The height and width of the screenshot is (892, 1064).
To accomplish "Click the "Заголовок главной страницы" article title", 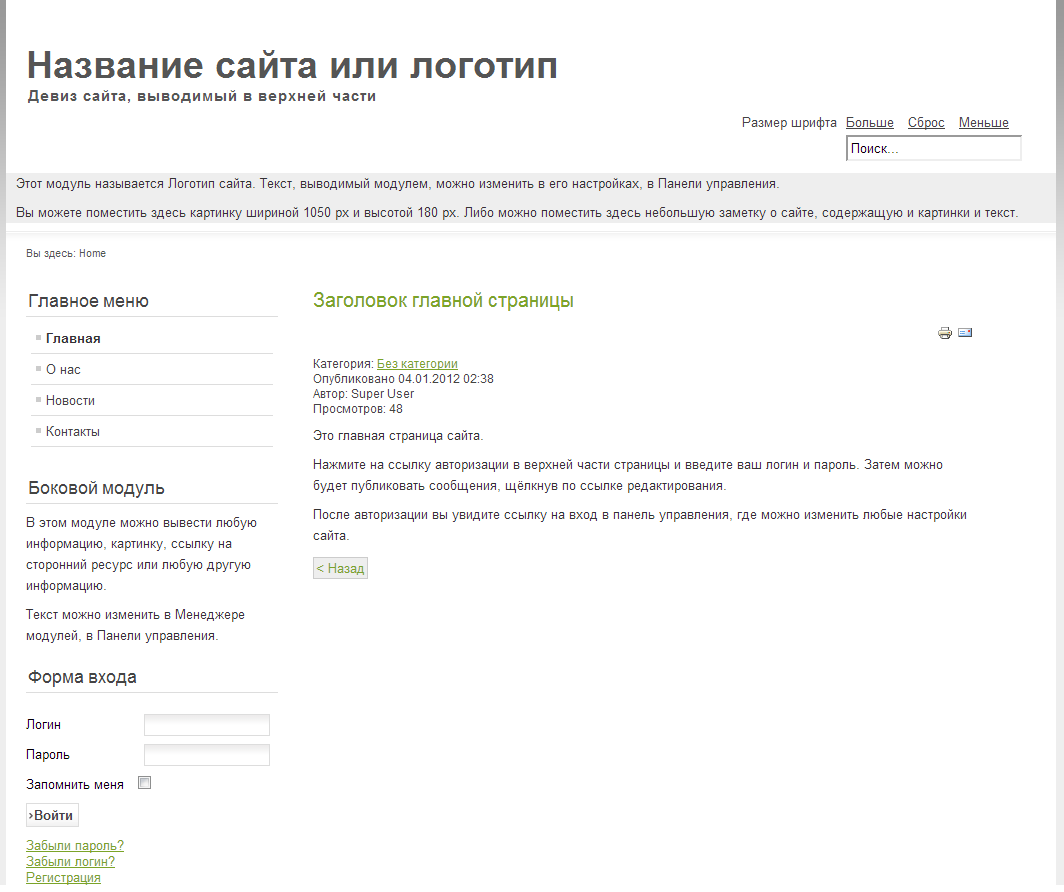I will coord(443,301).
